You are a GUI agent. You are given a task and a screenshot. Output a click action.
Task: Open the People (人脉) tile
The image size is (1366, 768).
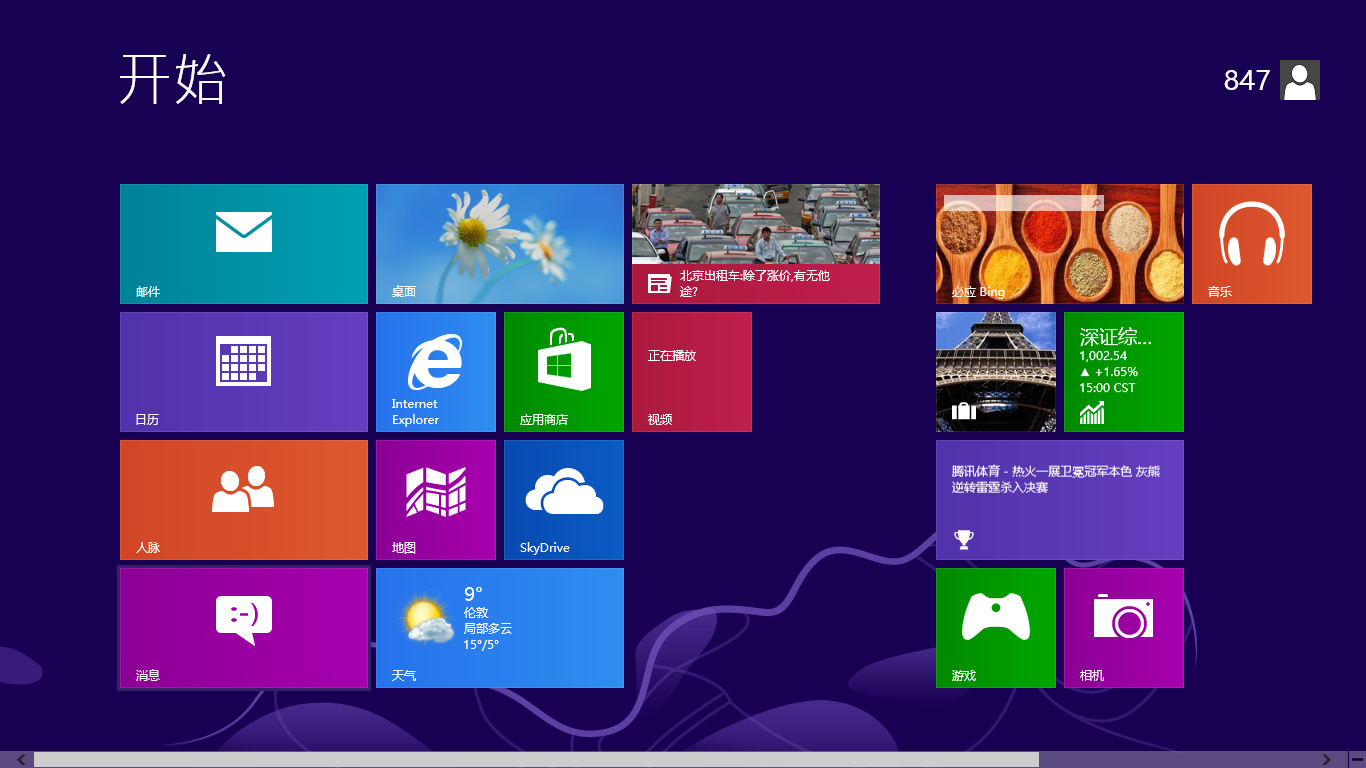pyautogui.click(x=244, y=499)
